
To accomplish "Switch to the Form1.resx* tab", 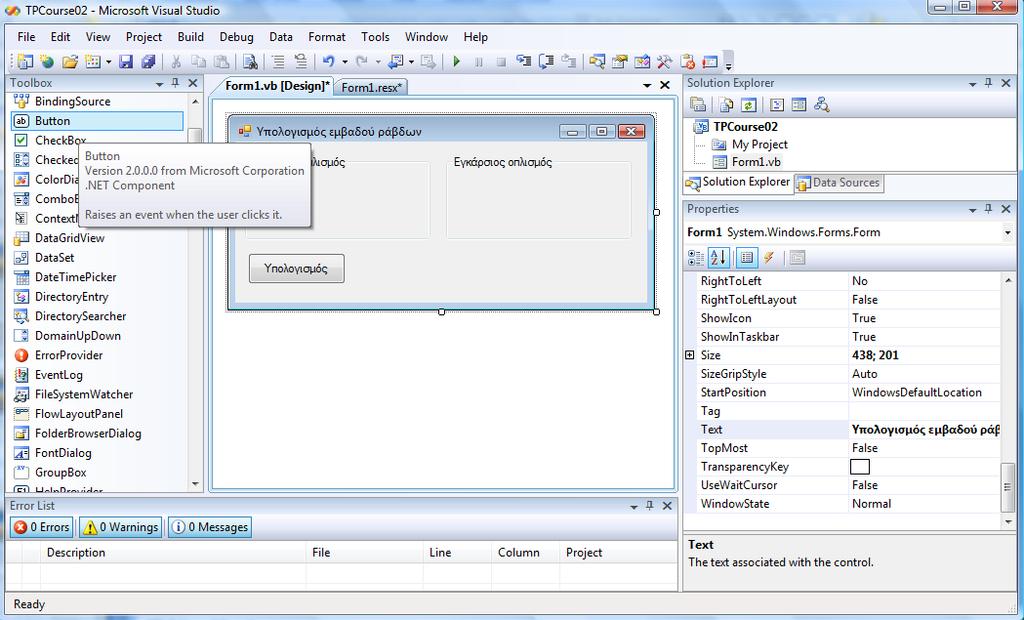I will click(372, 87).
